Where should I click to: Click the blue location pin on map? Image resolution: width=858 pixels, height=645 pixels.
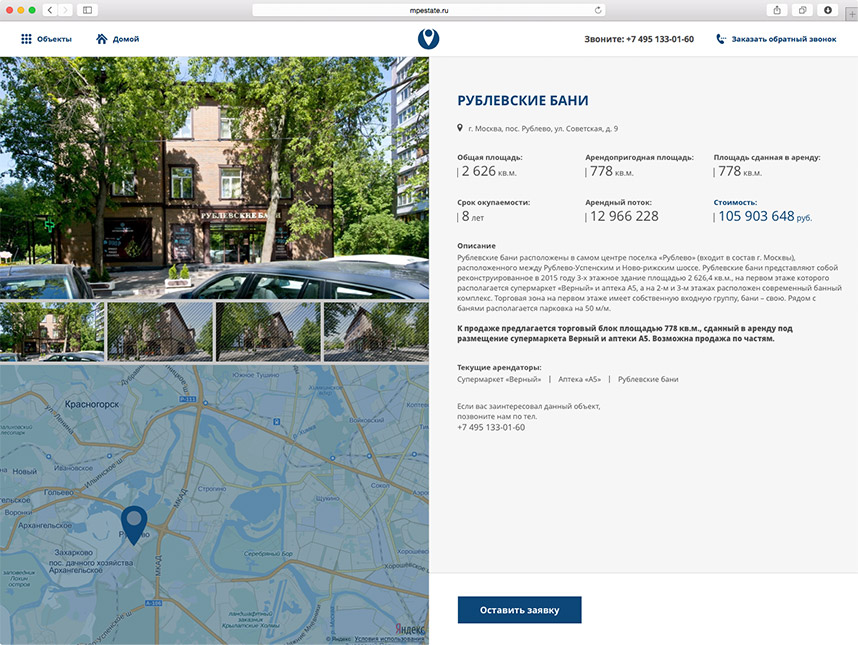(x=134, y=523)
